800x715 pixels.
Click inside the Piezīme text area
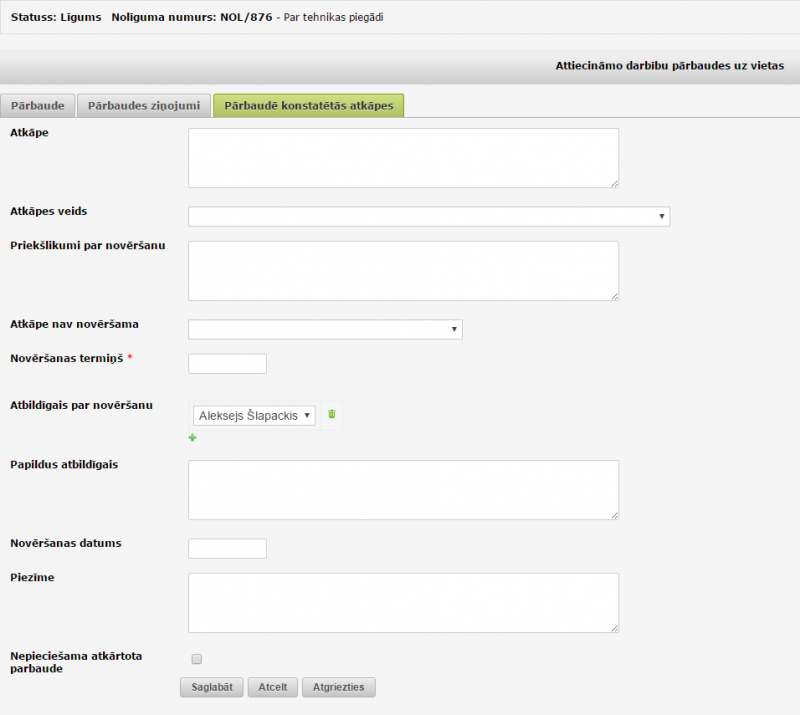[x=404, y=603]
